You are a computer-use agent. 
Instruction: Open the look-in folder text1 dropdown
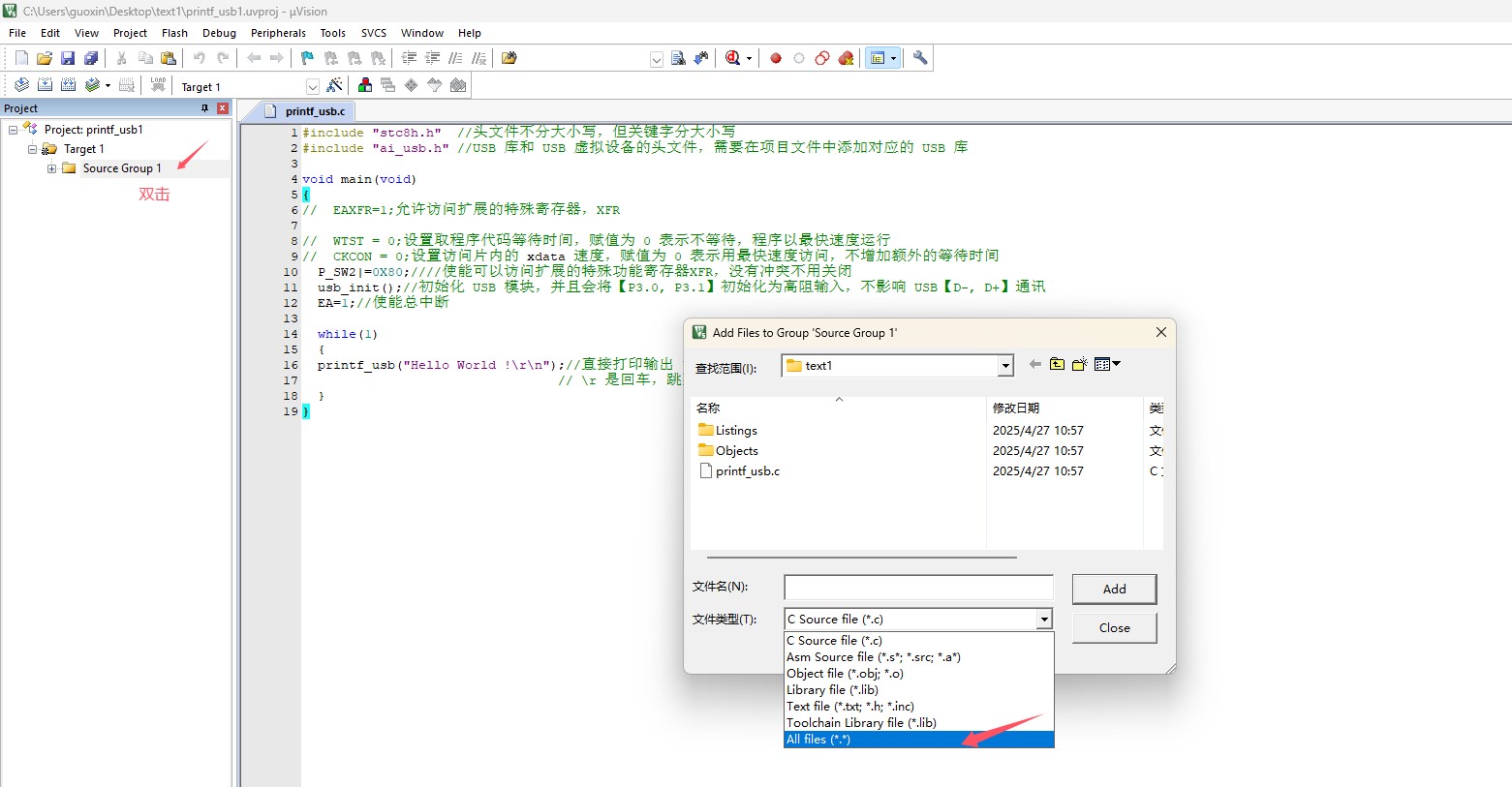[x=1005, y=366]
